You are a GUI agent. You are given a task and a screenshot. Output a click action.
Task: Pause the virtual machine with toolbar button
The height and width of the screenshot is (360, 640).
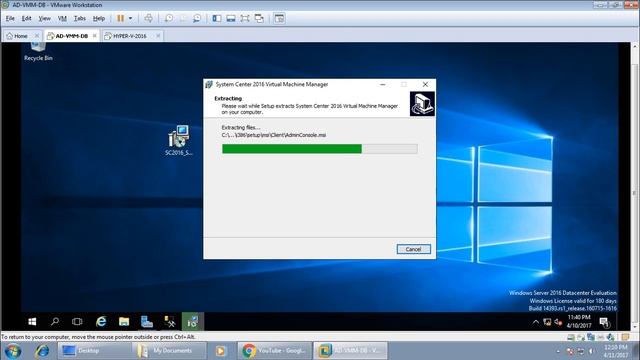[x=120, y=18]
